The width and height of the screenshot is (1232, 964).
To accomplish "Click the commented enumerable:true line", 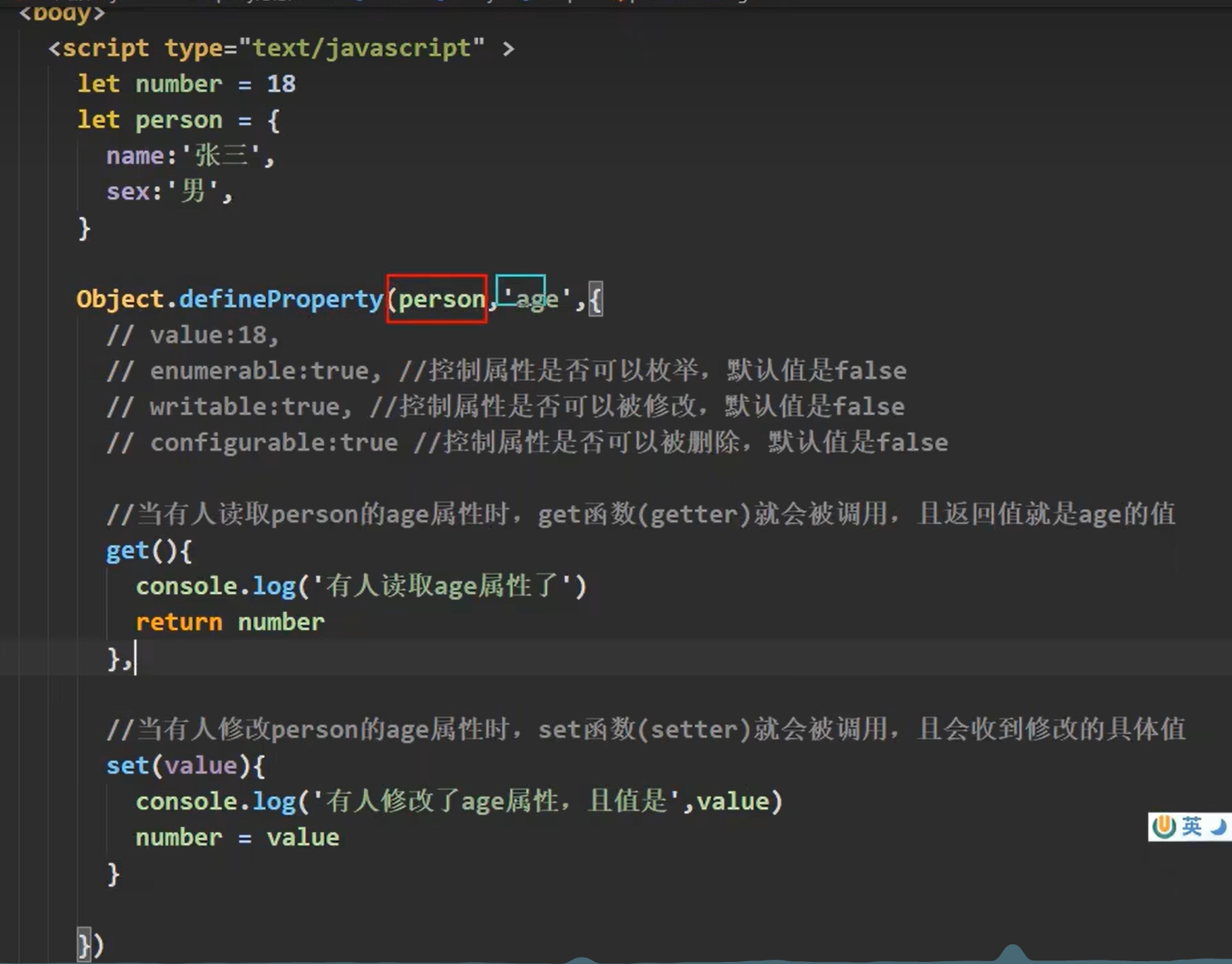I will [x=506, y=371].
